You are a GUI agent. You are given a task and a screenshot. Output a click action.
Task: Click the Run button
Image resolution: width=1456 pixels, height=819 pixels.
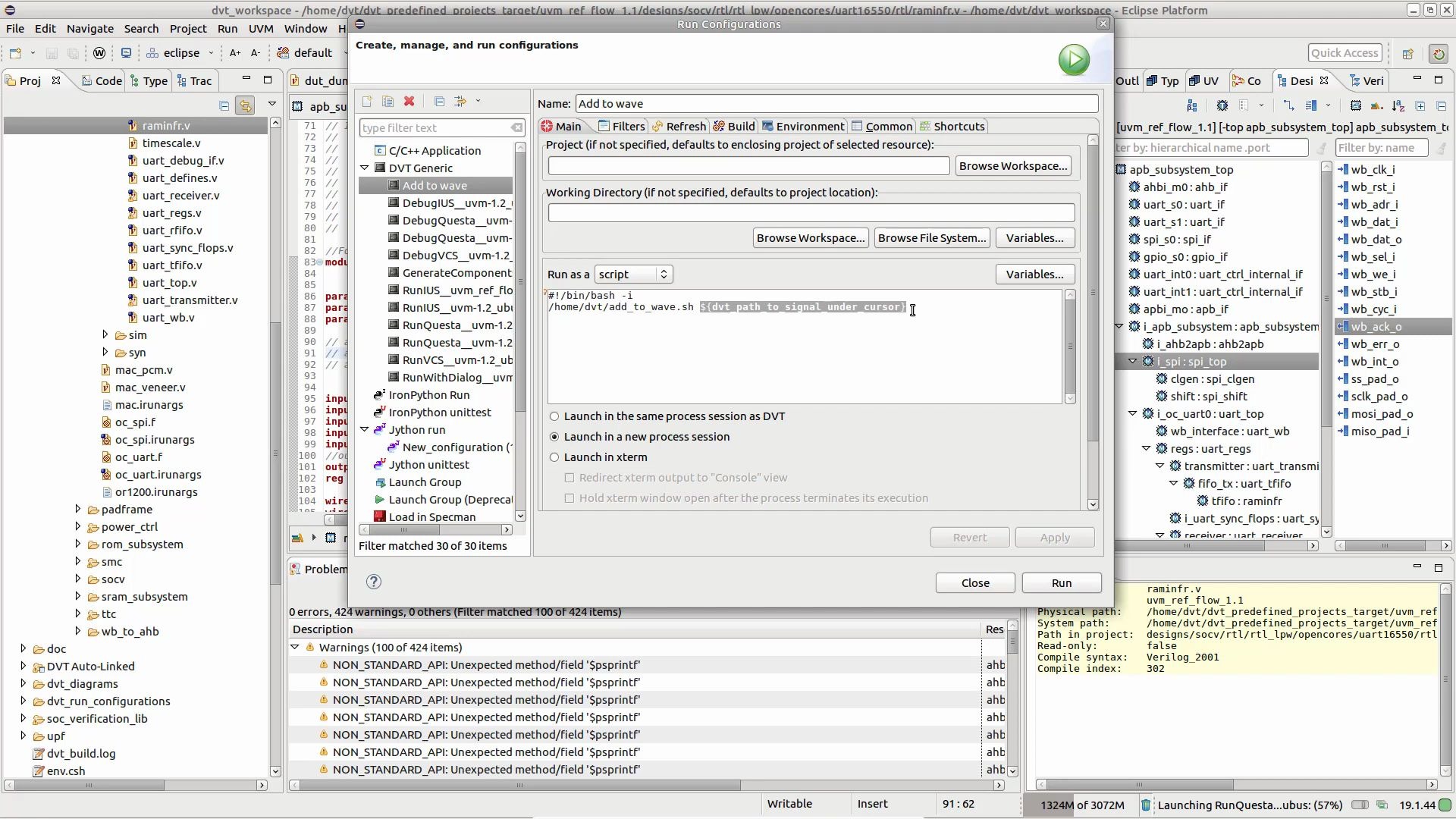coord(1061,582)
